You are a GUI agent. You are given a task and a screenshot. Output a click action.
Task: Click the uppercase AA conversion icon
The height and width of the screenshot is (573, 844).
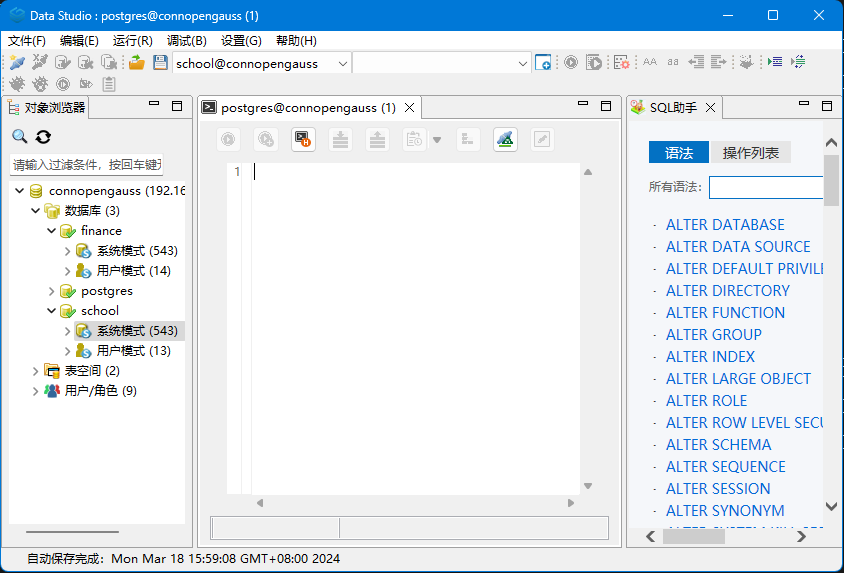pyautogui.click(x=650, y=62)
